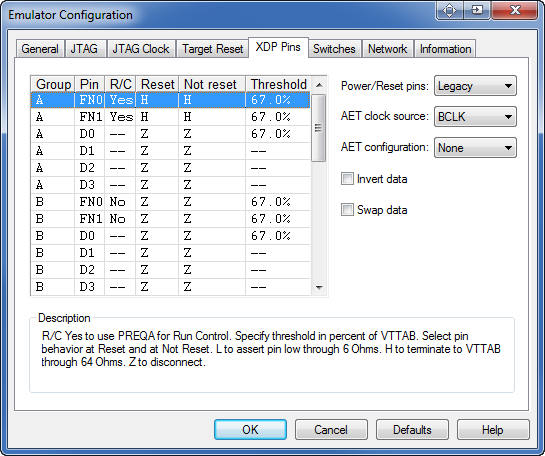The width and height of the screenshot is (545, 456).
Task: Click the OK button
Action: coord(250,430)
